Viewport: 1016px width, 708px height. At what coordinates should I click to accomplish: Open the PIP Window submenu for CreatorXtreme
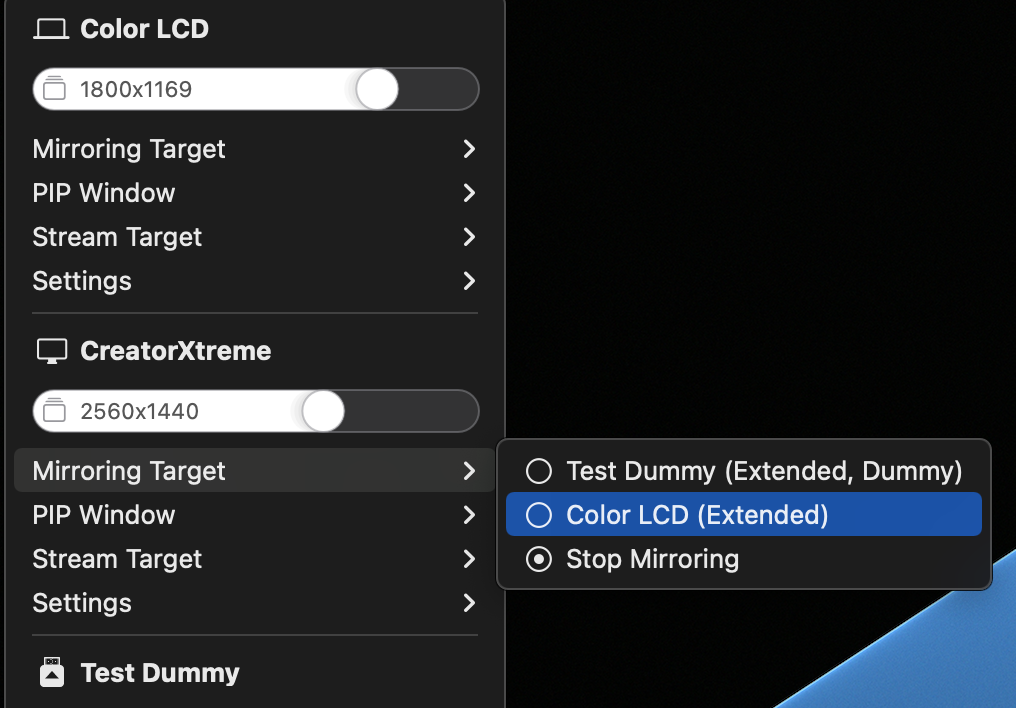103,515
